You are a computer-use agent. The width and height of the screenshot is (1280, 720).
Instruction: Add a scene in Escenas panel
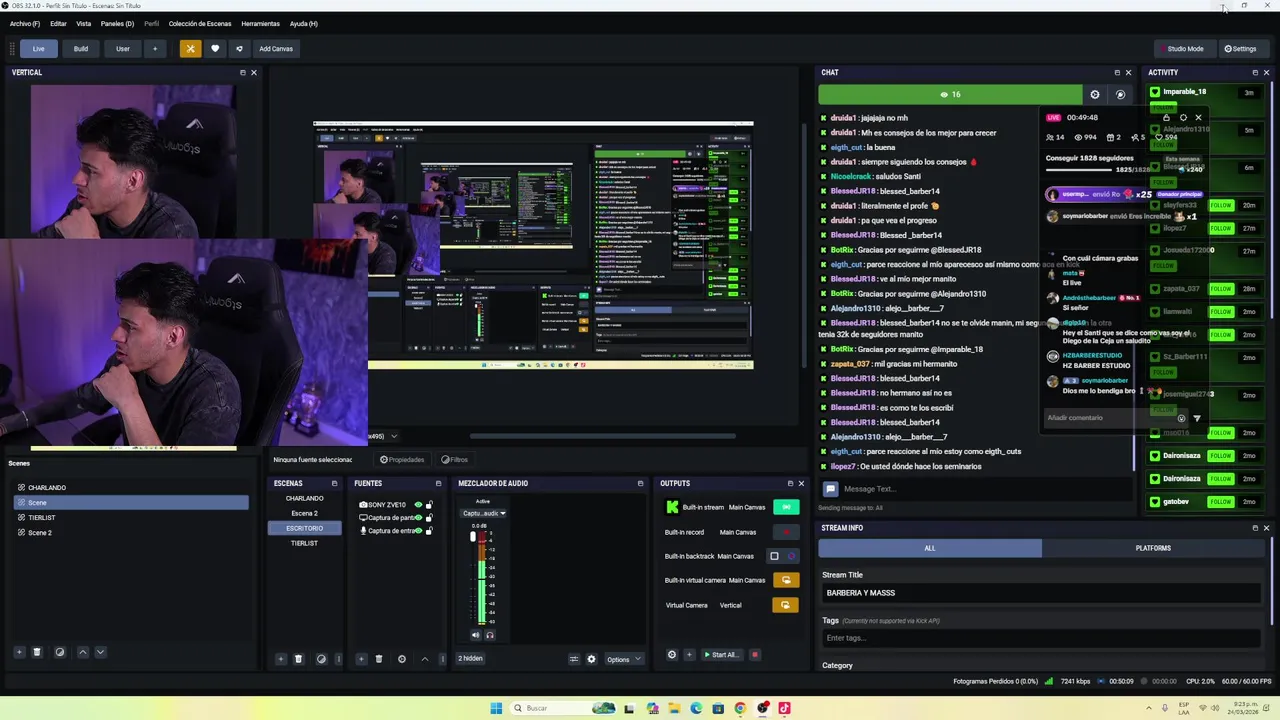(x=281, y=659)
